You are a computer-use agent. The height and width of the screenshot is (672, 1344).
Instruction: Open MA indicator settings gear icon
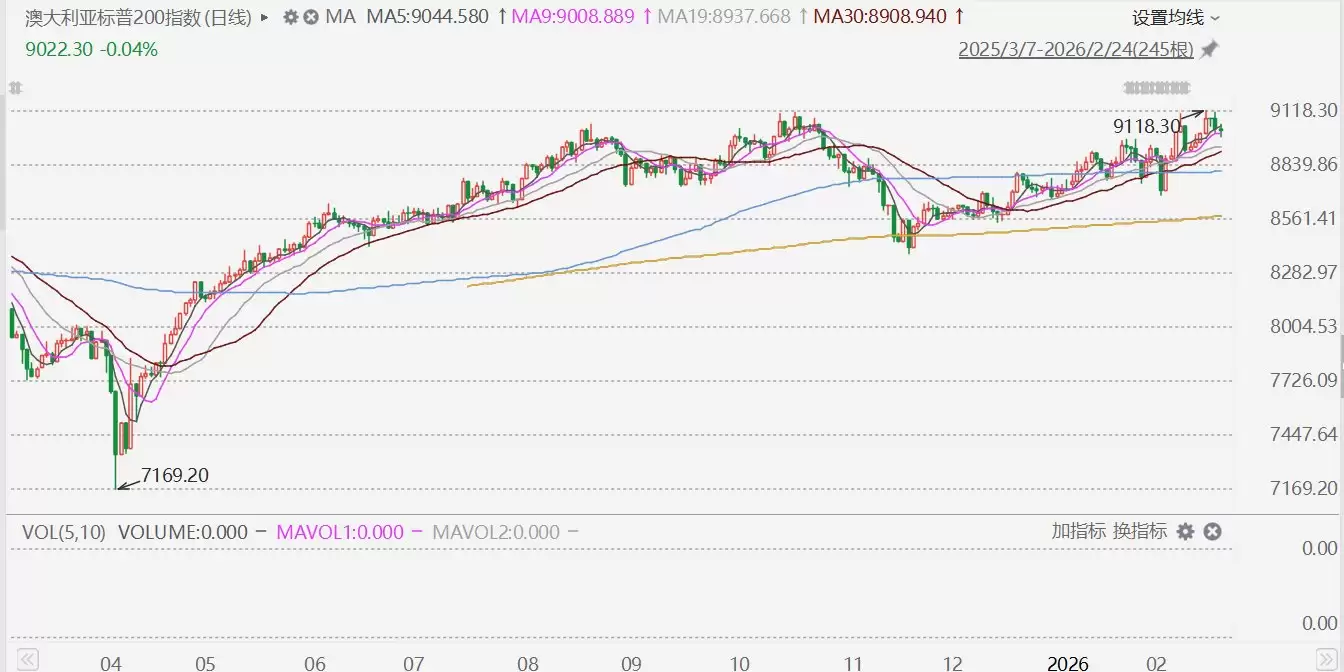[290, 17]
